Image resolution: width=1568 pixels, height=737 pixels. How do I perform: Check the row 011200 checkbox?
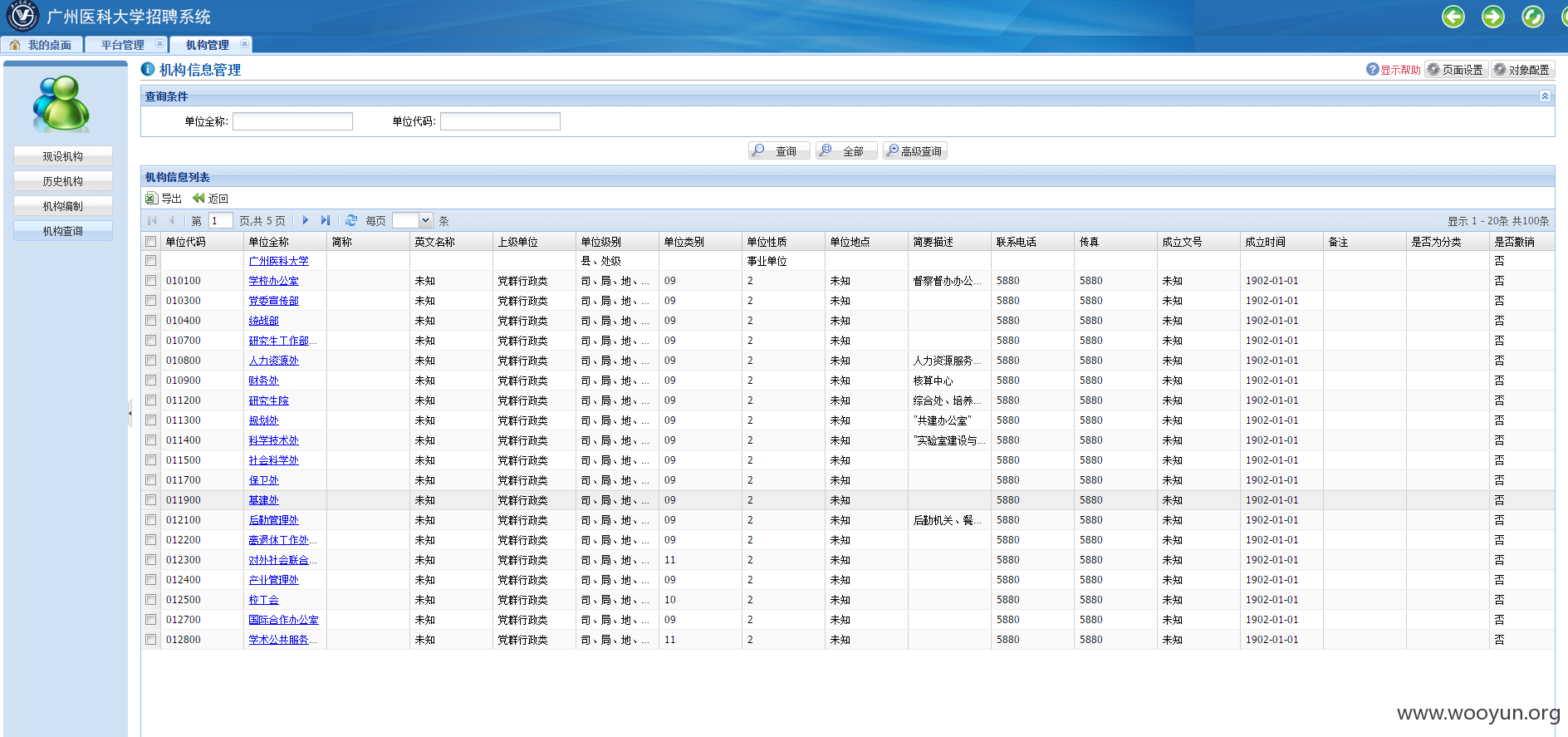(x=150, y=400)
